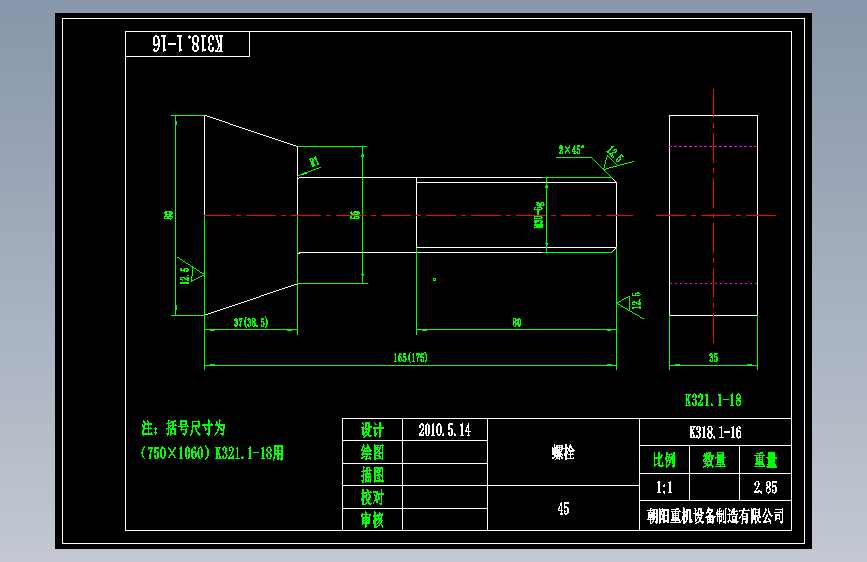Select the date '2010.5.14' cell
The height and width of the screenshot is (562, 867).
click(x=445, y=430)
